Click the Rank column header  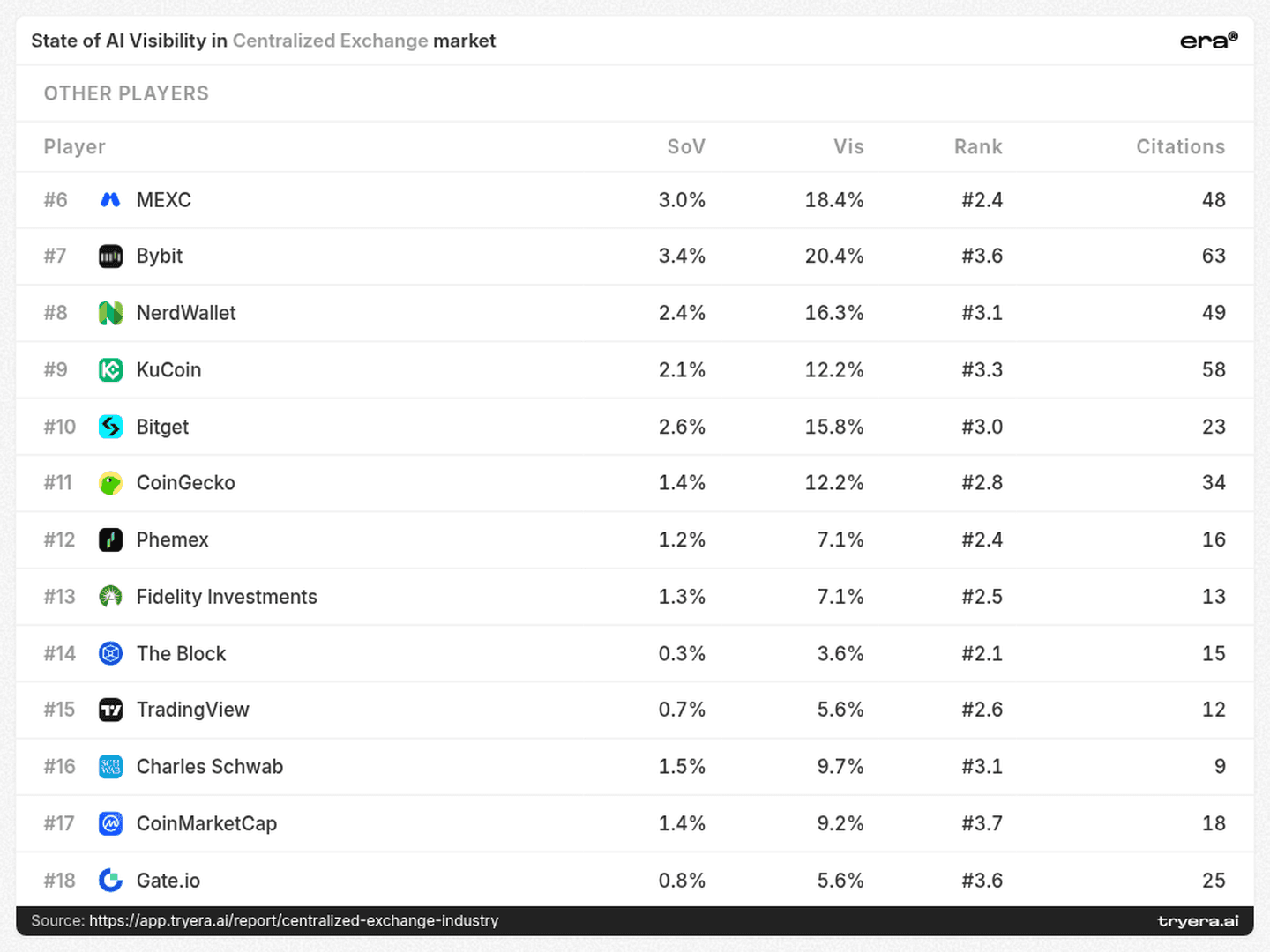point(978,147)
